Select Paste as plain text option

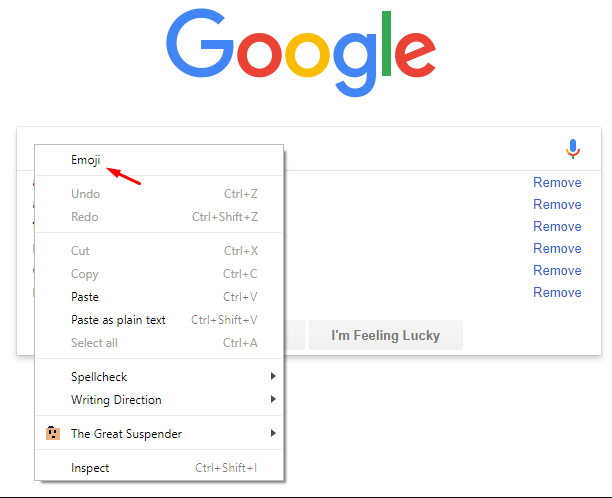click(118, 320)
